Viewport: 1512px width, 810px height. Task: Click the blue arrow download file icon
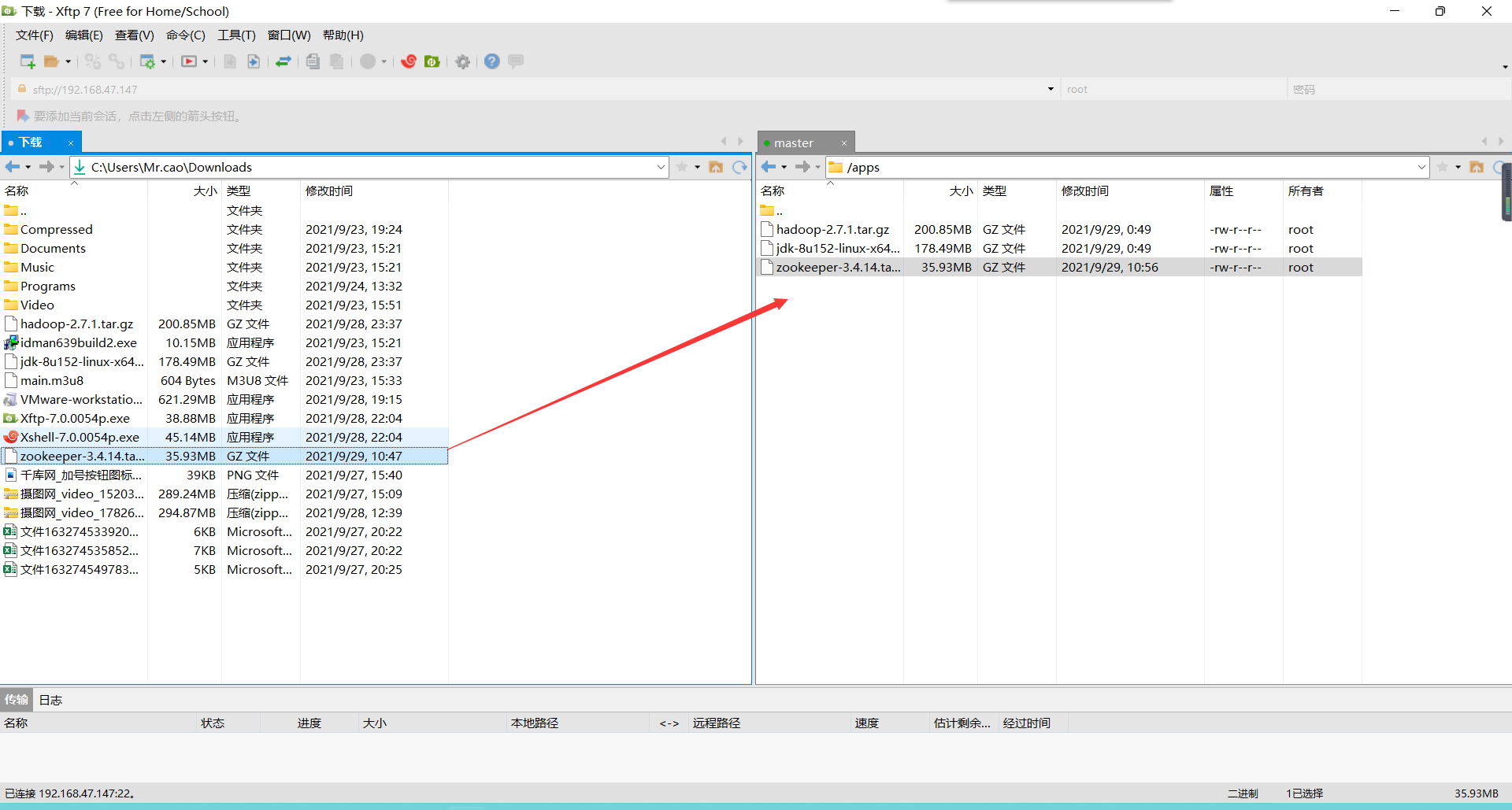tap(254, 61)
